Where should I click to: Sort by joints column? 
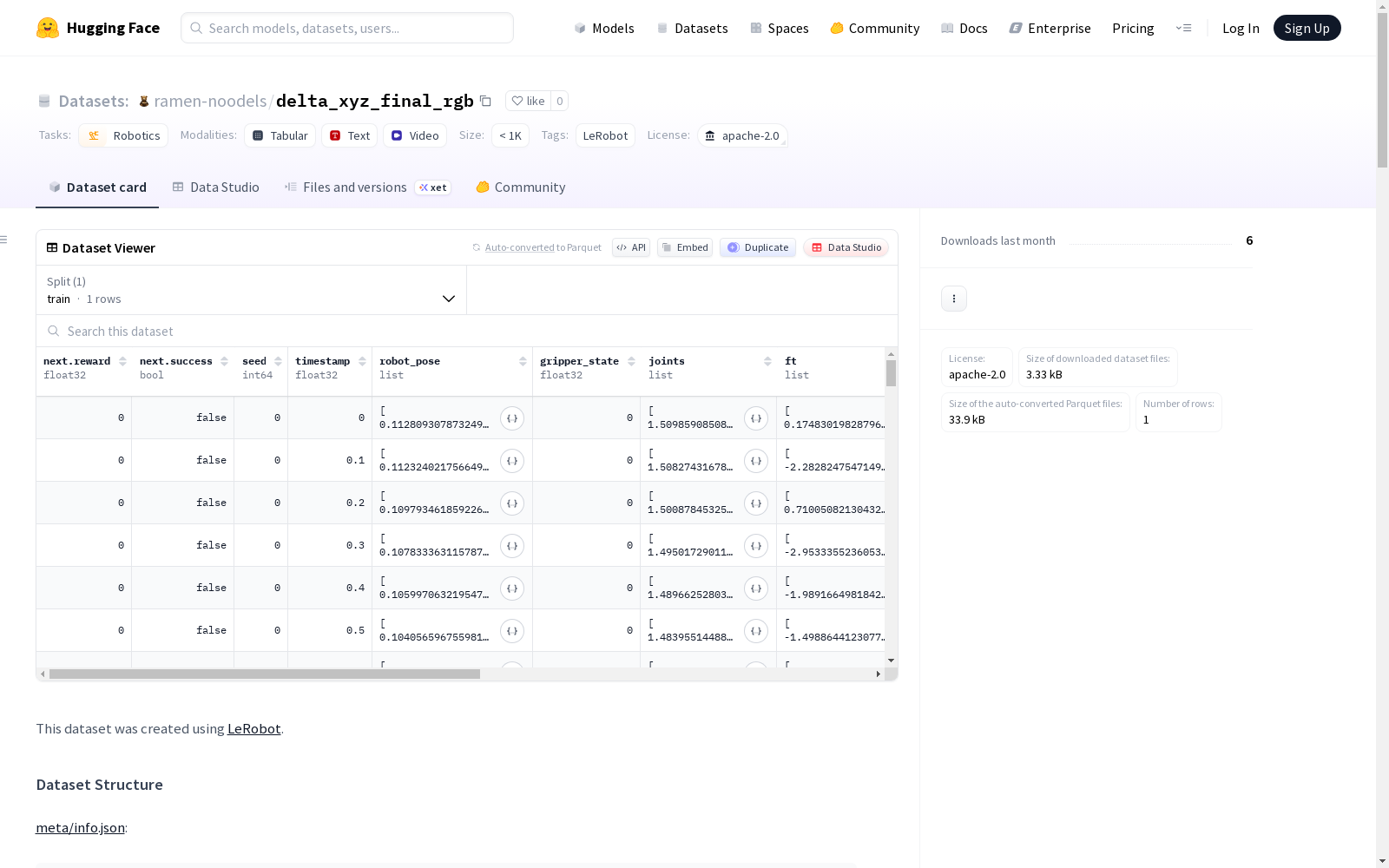pos(767,361)
